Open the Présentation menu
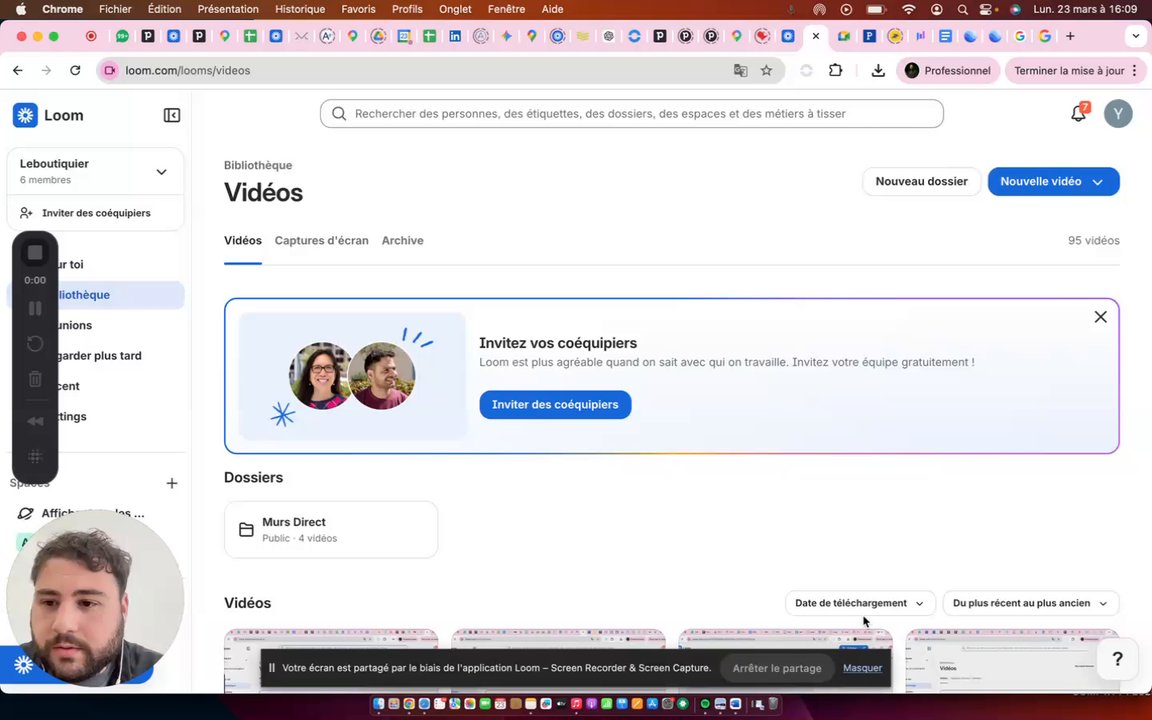This screenshot has width=1152, height=720. 228,10
